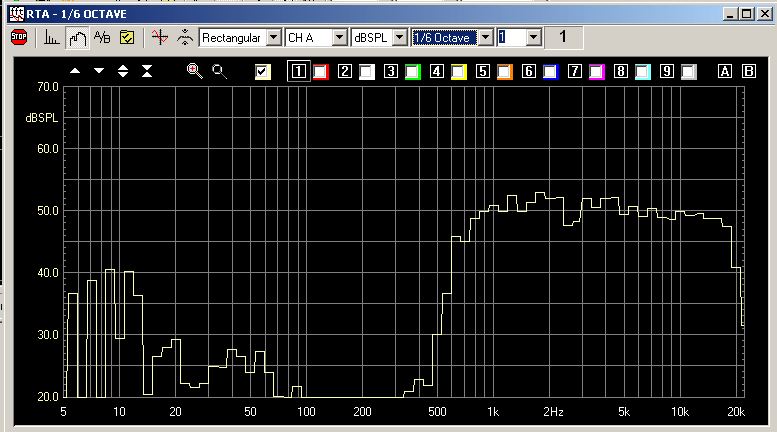Click the A overlay button
This screenshot has height=432, width=777.
[724, 71]
